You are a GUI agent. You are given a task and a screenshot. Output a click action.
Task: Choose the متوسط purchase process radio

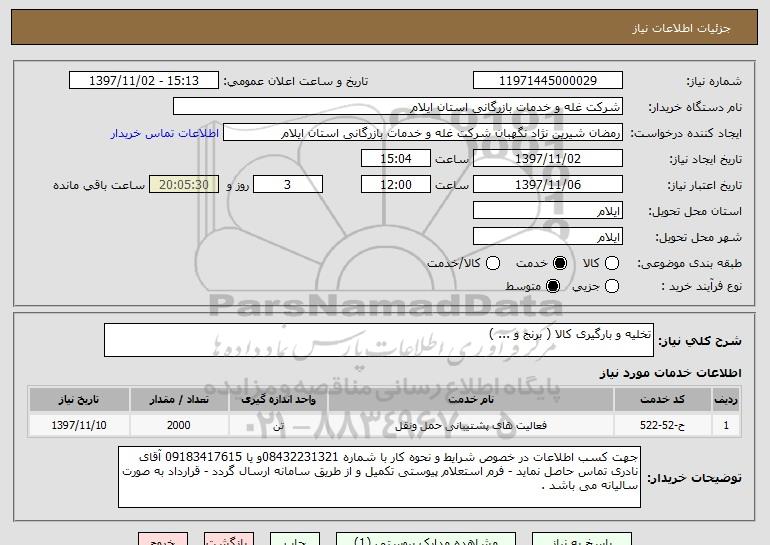click(x=552, y=286)
